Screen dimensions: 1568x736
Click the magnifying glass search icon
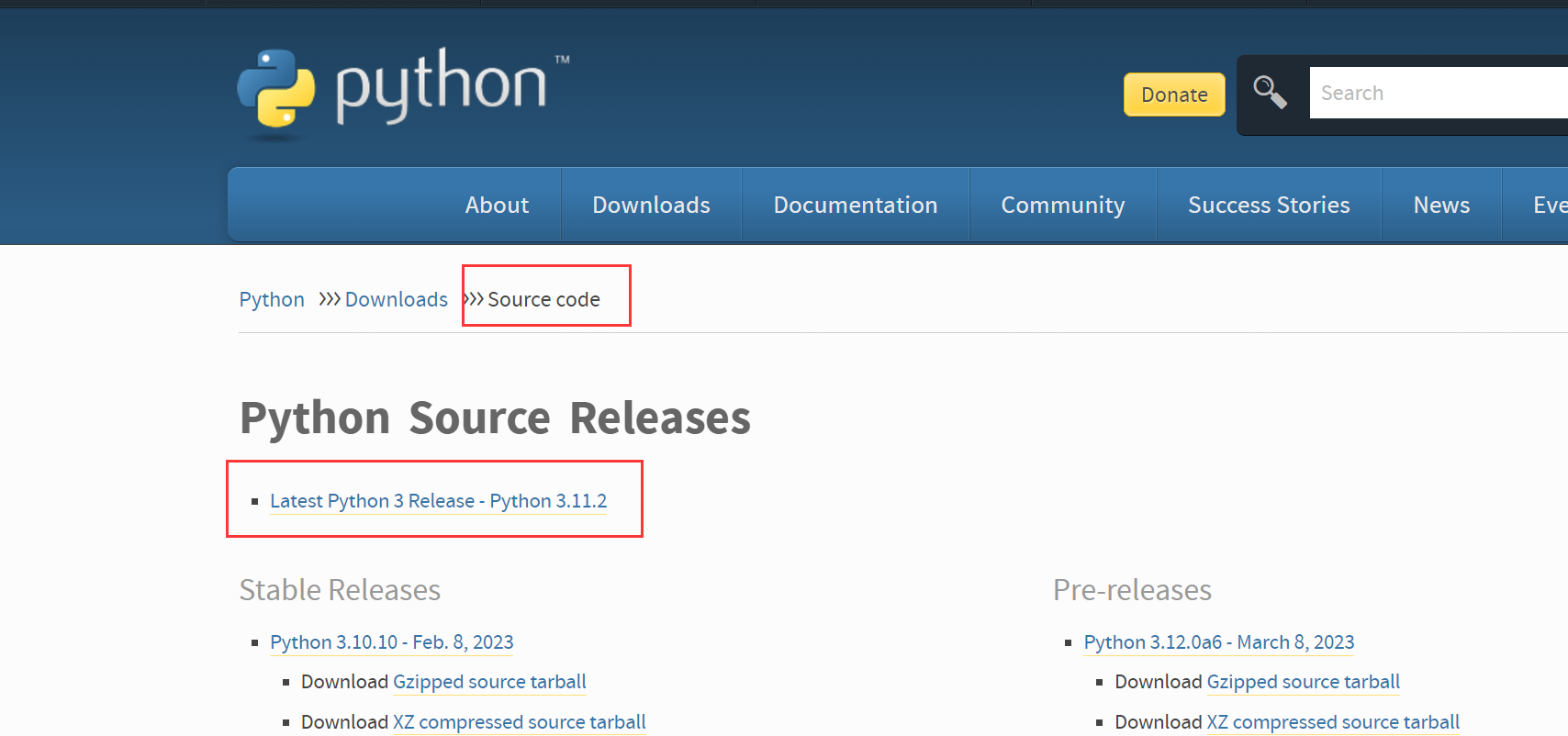[1271, 93]
